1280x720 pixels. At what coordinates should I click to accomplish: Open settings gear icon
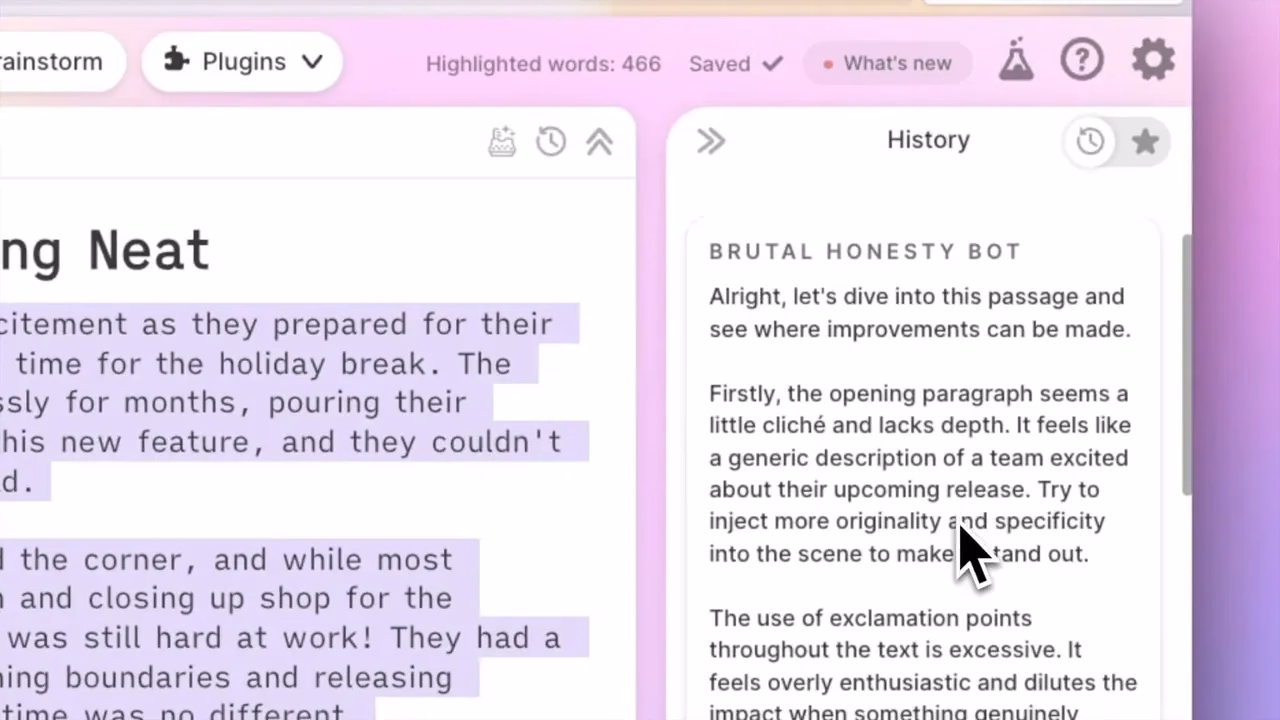[x=1153, y=61]
